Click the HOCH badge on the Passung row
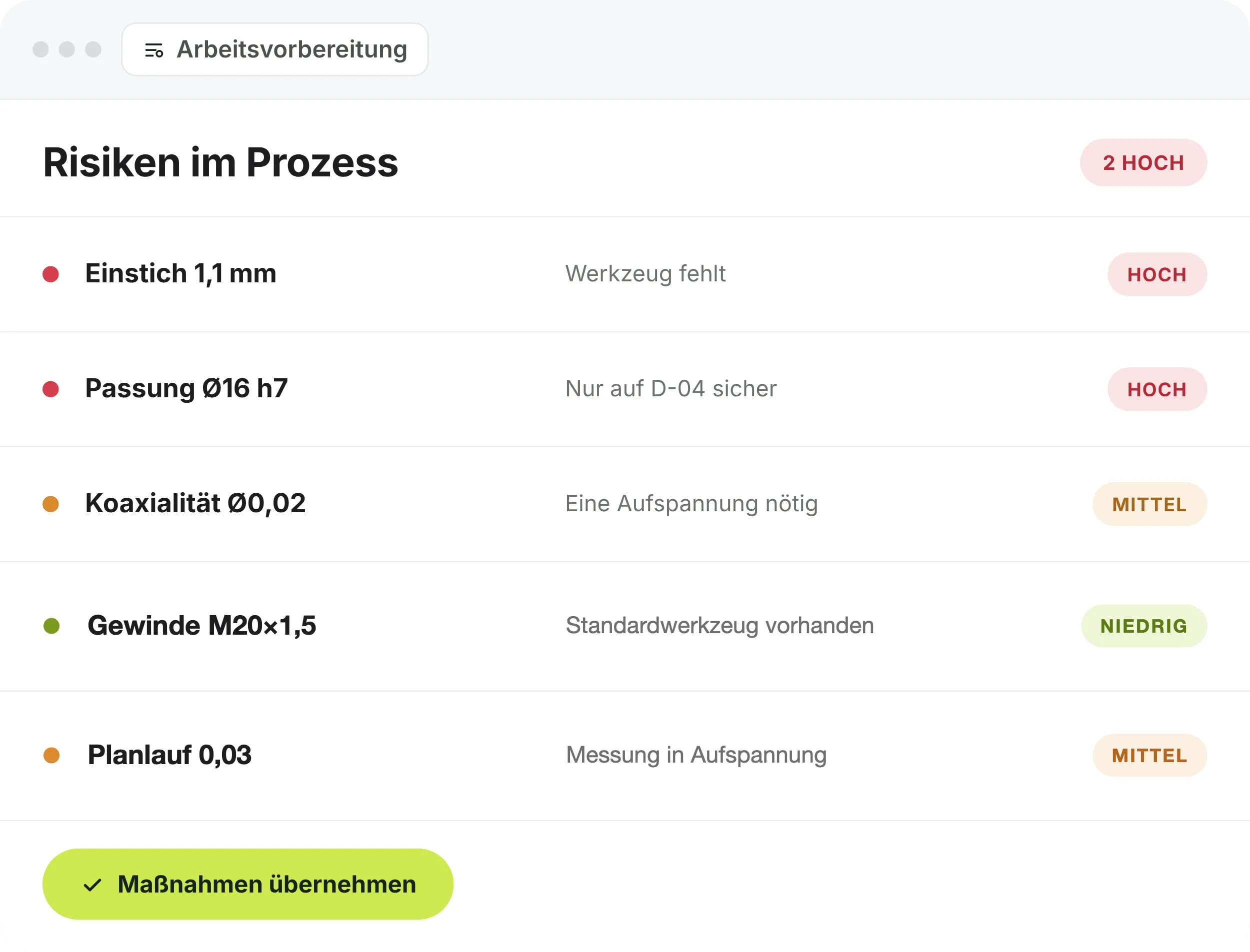The image size is (1250, 952). tap(1157, 389)
